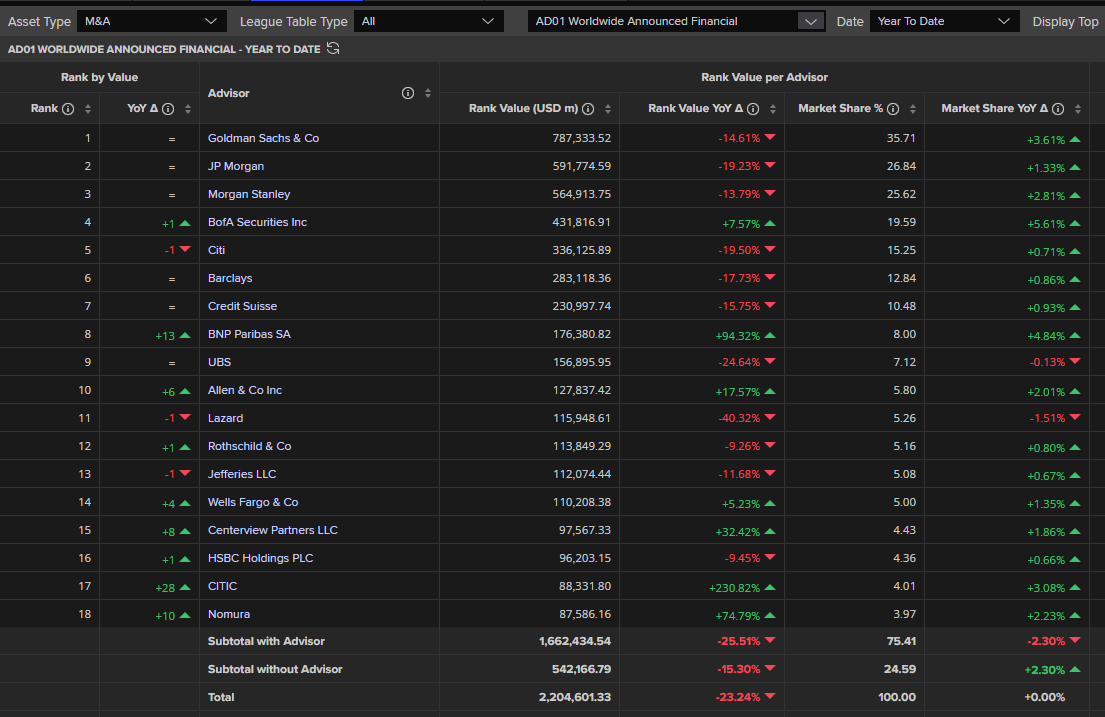
Task: Select the Total value 2,204,601.33
Action: point(575,697)
